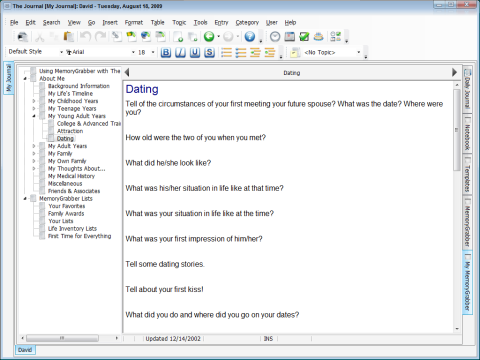480x360 pixels.
Task: Collapse the My Young Adult Years node
Action: (x=34, y=116)
